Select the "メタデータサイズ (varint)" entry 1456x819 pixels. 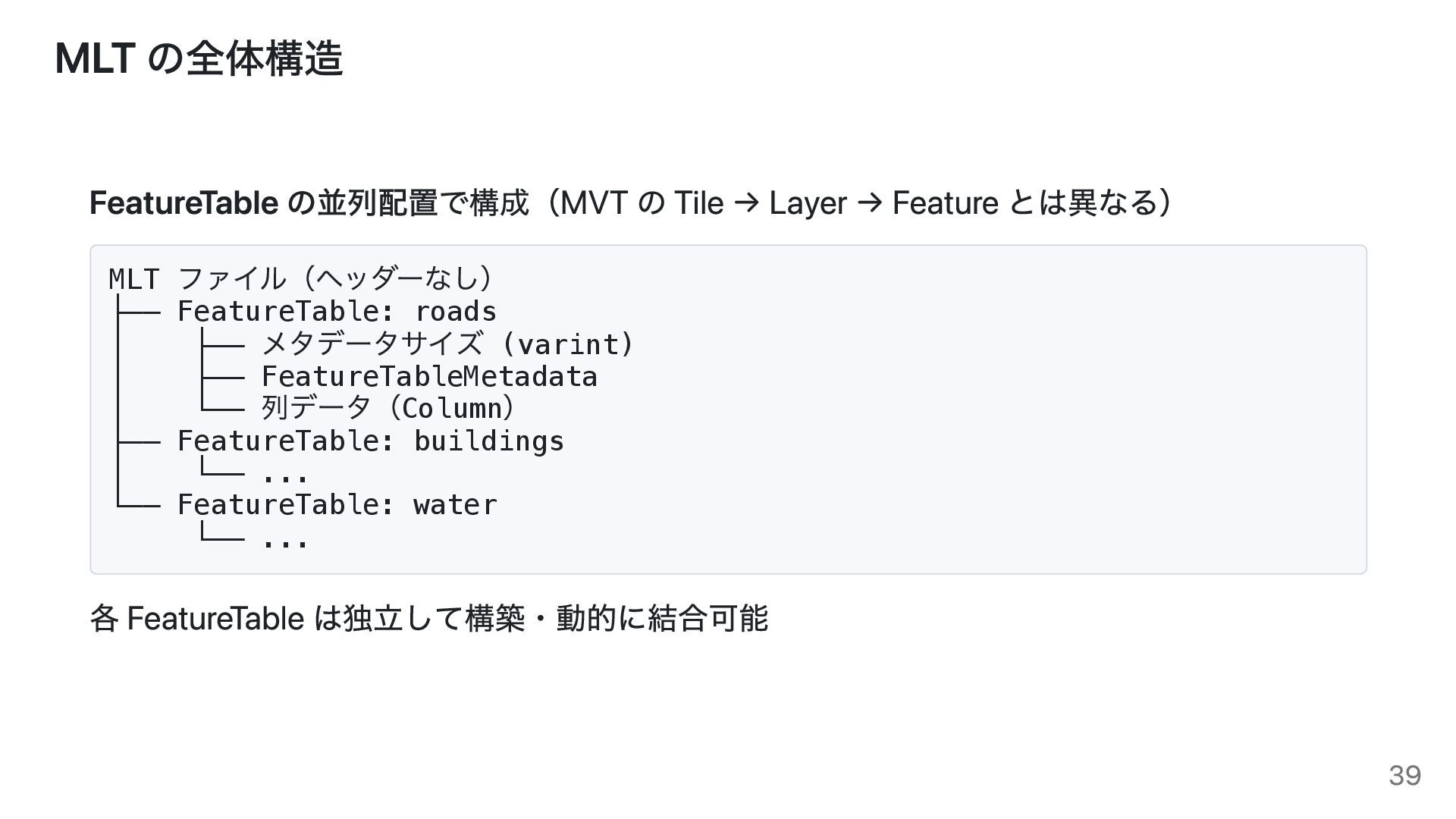(x=447, y=344)
